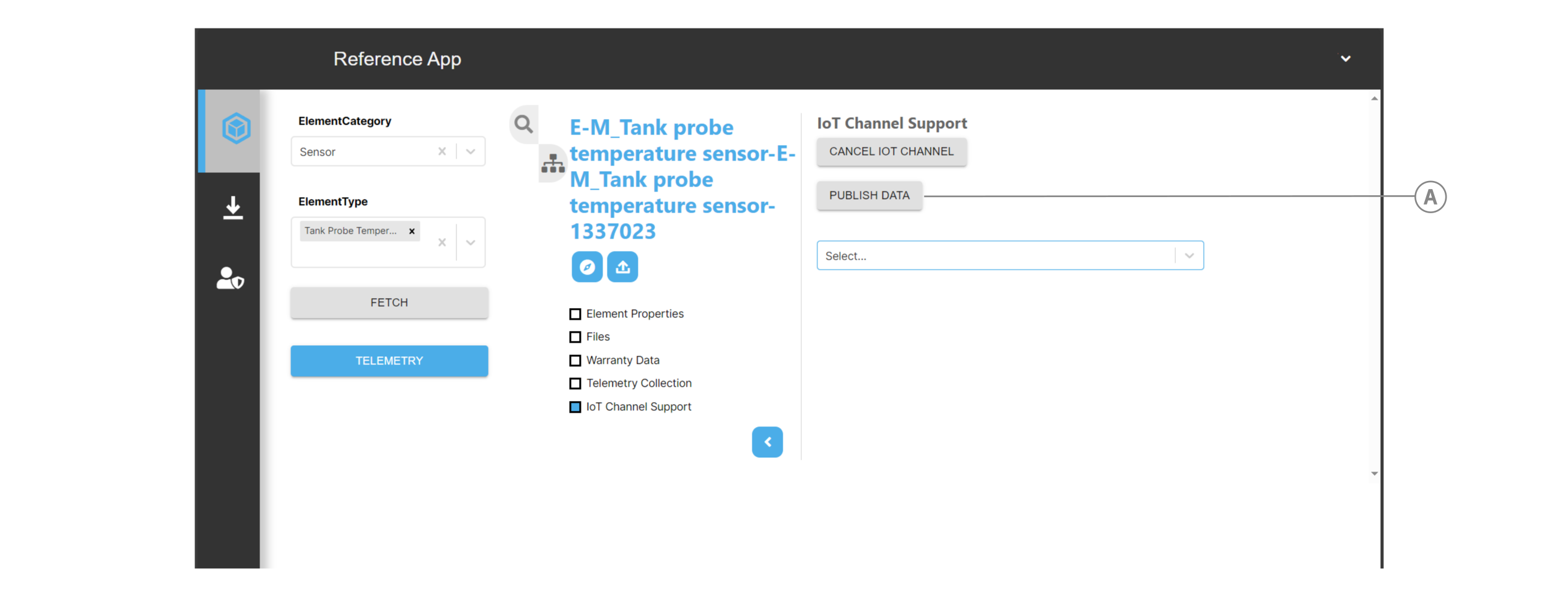Clear the Sensor category selection

(x=442, y=152)
